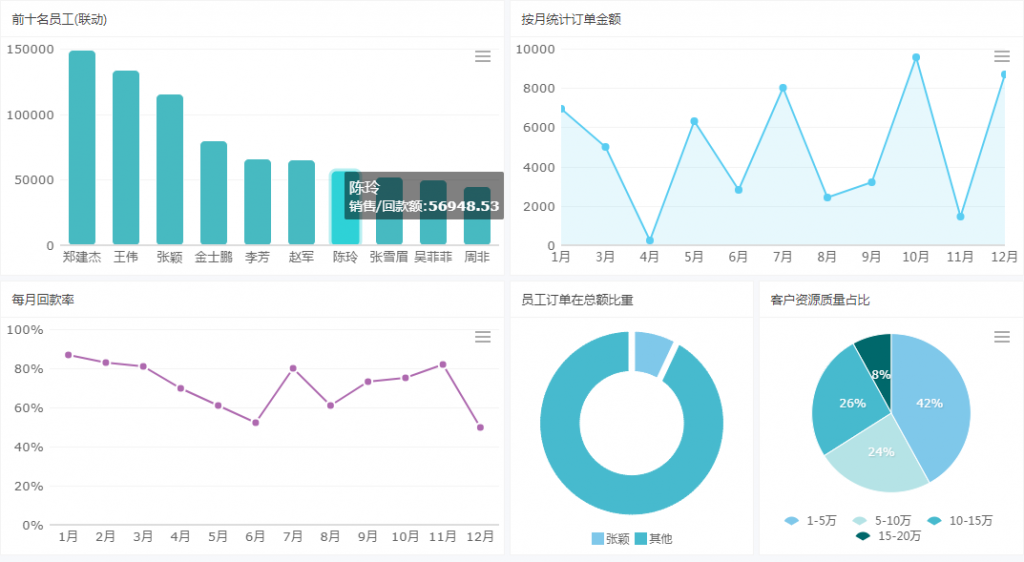Screen dimensions: 1024x562
Task: Toggle the 15-20万 legend series
Action: pyautogui.click(x=890, y=536)
